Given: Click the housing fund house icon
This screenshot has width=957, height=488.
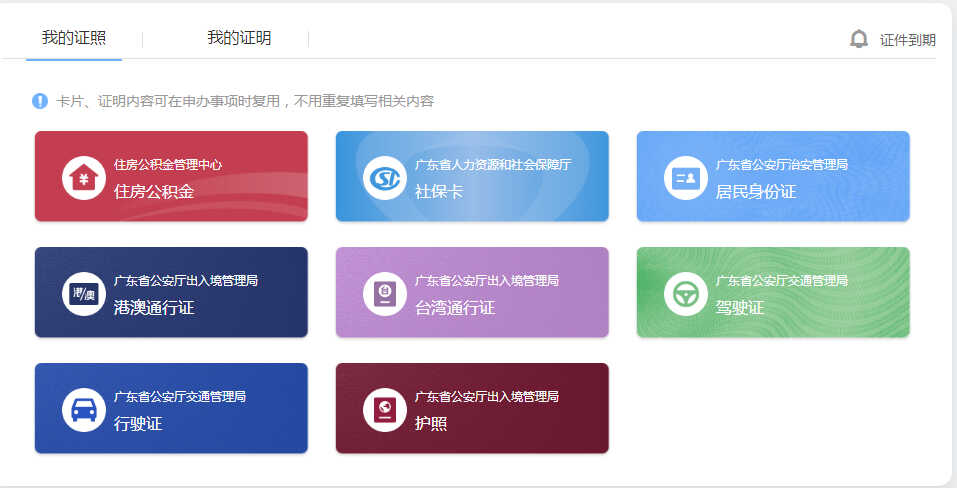Looking at the screenshot, I should coord(83,178).
